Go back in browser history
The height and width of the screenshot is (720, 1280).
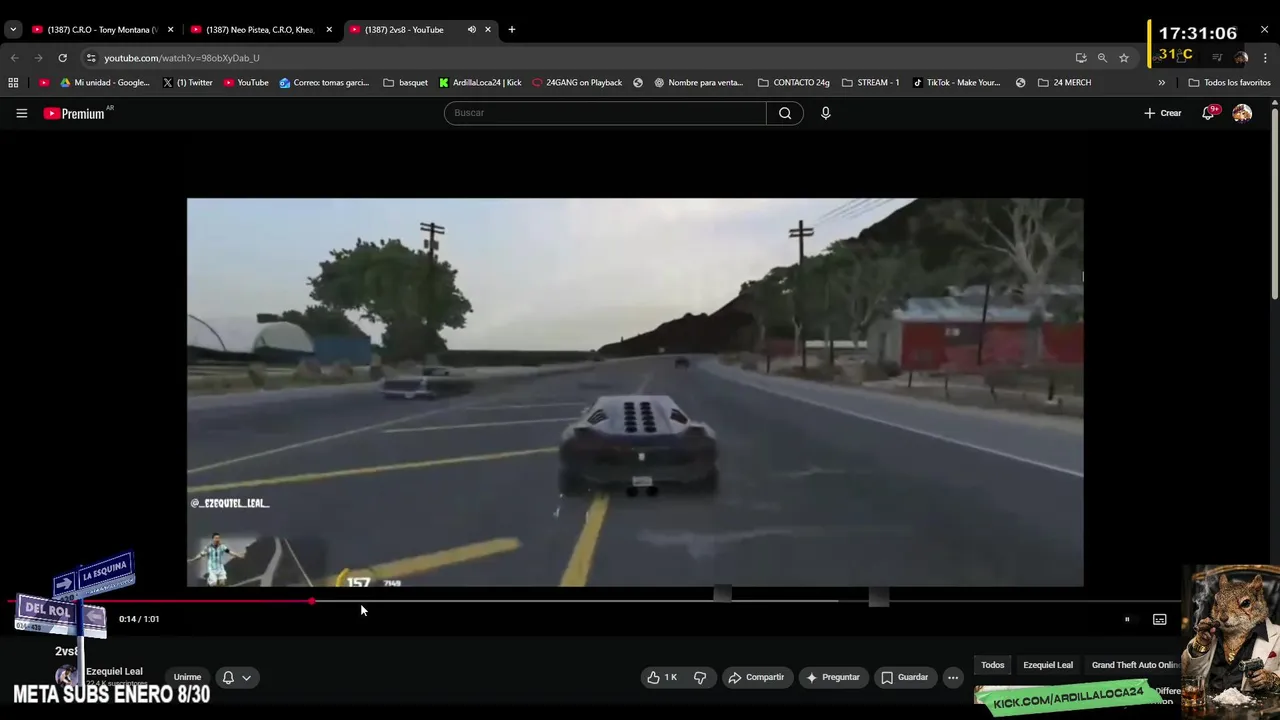[14, 58]
